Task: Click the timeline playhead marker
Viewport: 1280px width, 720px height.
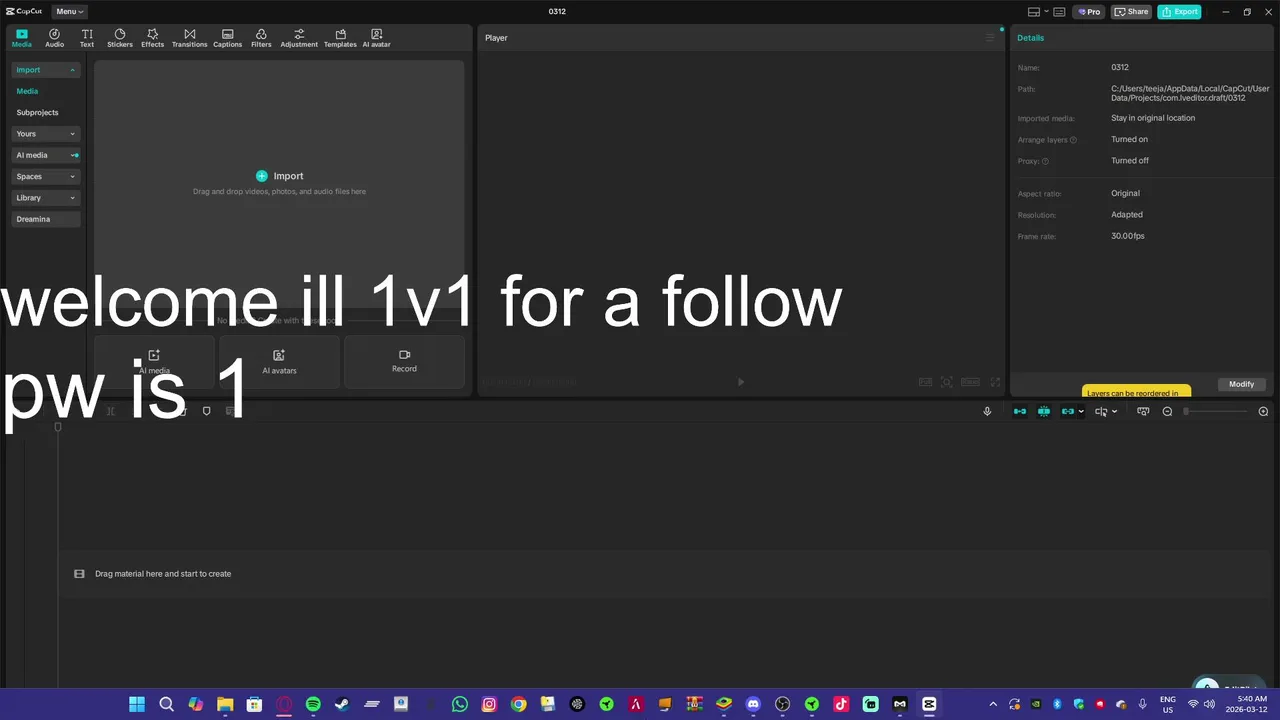Action: [x=58, y=427]
